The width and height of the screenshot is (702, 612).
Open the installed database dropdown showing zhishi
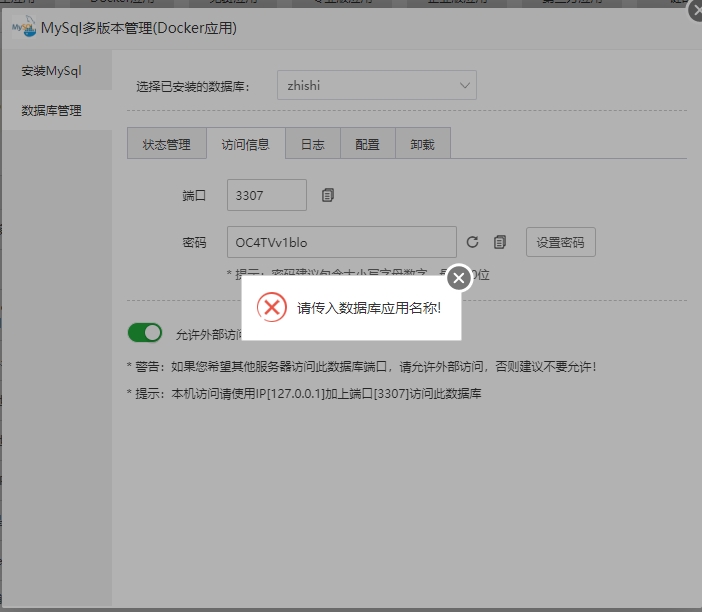point(377,85)
